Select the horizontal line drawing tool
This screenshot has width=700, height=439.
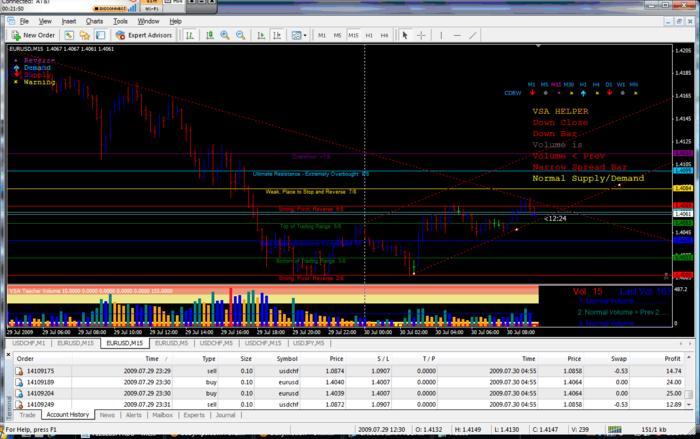coord(457,35)
